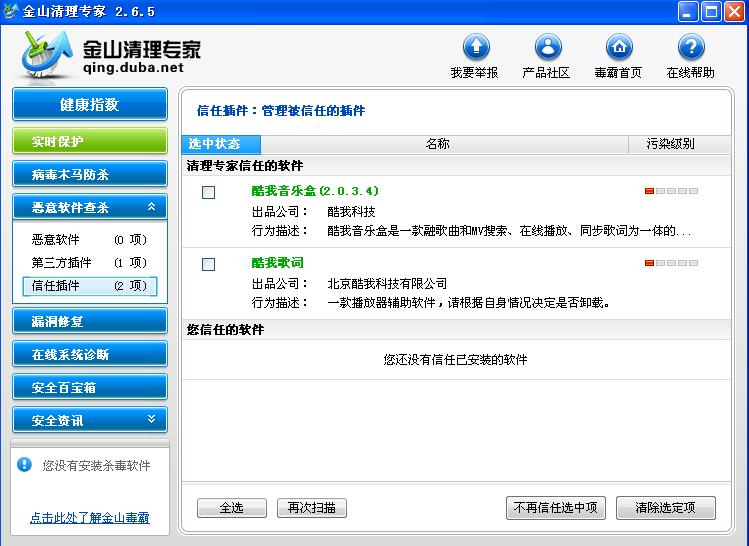Screen dimensions: 749x546
Task: Minimize the window
Action: click(688, 11)
